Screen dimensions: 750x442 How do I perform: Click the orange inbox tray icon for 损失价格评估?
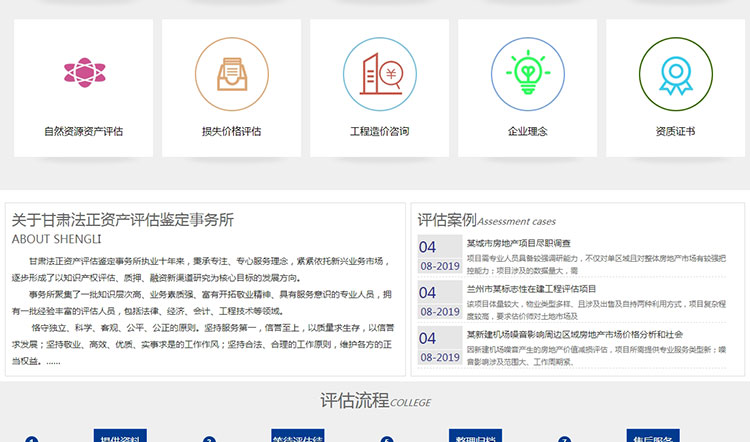tap(231, 72)
